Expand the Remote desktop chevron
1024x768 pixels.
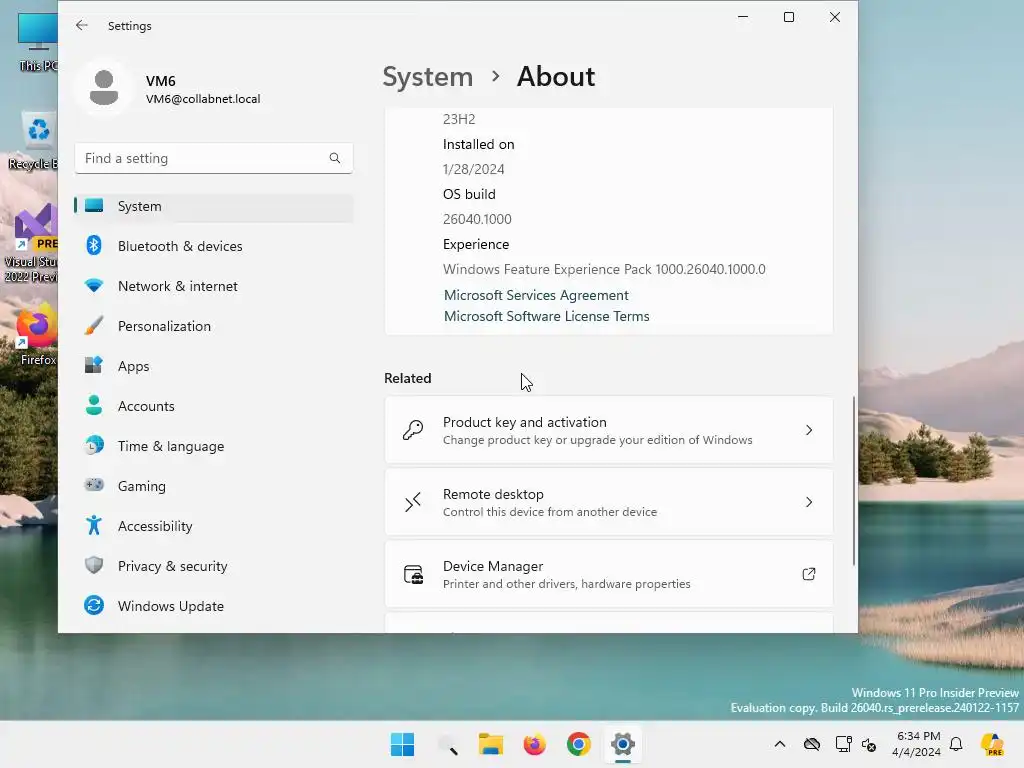tap(808, 502)
